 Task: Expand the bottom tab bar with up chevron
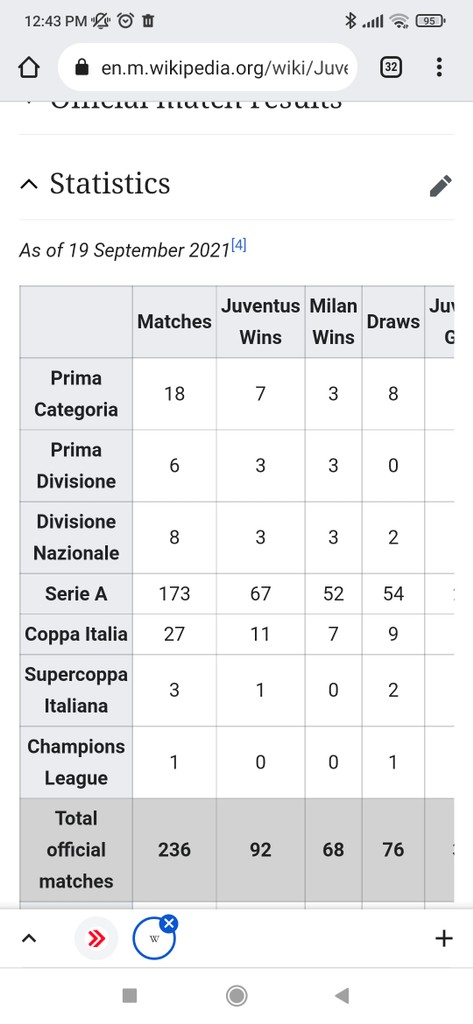29,939
